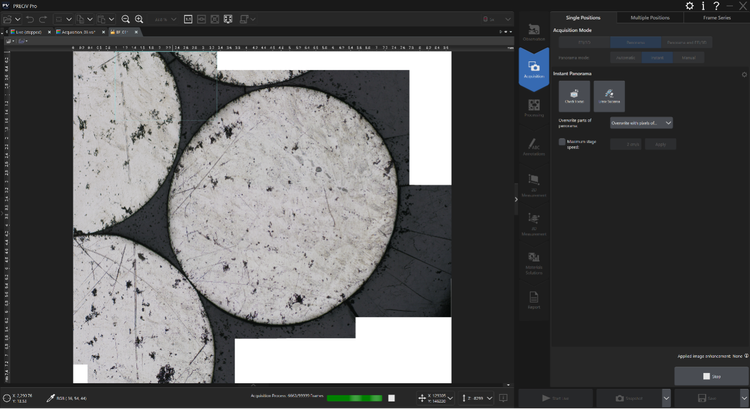Click the Check Finder button icon
Viewport: 750px width, 410px height.
(x=573, y=96)
